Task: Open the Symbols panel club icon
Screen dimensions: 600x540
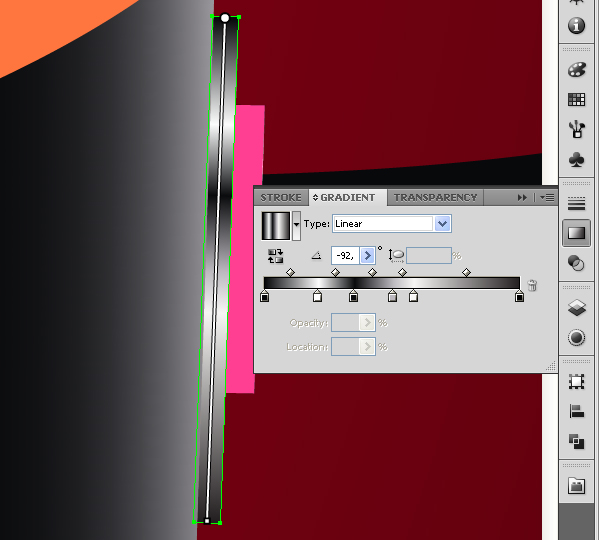Action: 576,160
